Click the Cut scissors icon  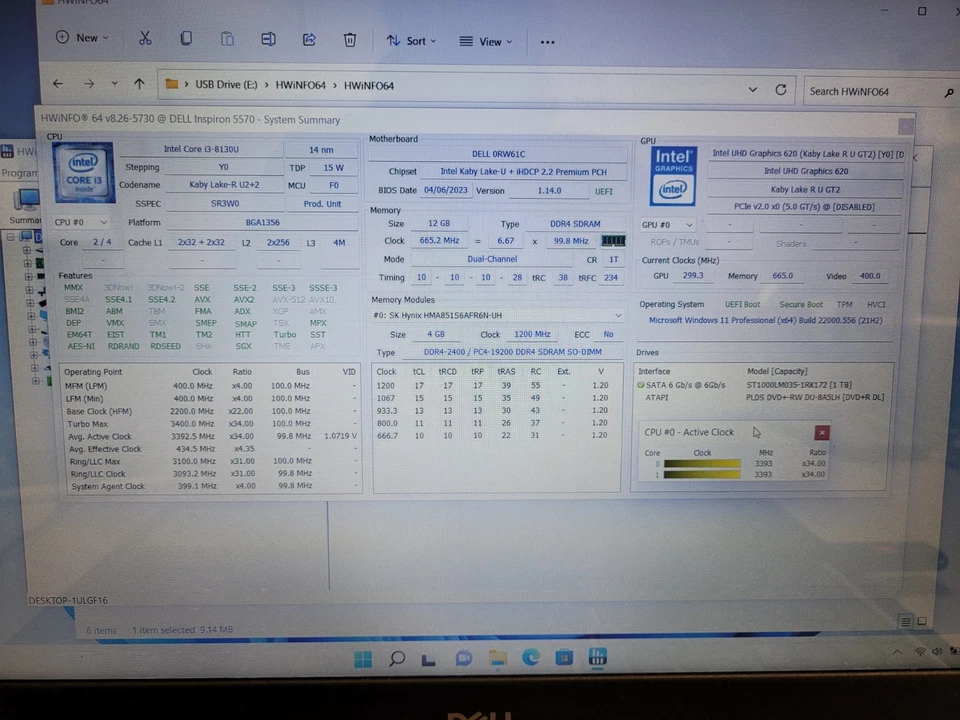tap(145, 39)
